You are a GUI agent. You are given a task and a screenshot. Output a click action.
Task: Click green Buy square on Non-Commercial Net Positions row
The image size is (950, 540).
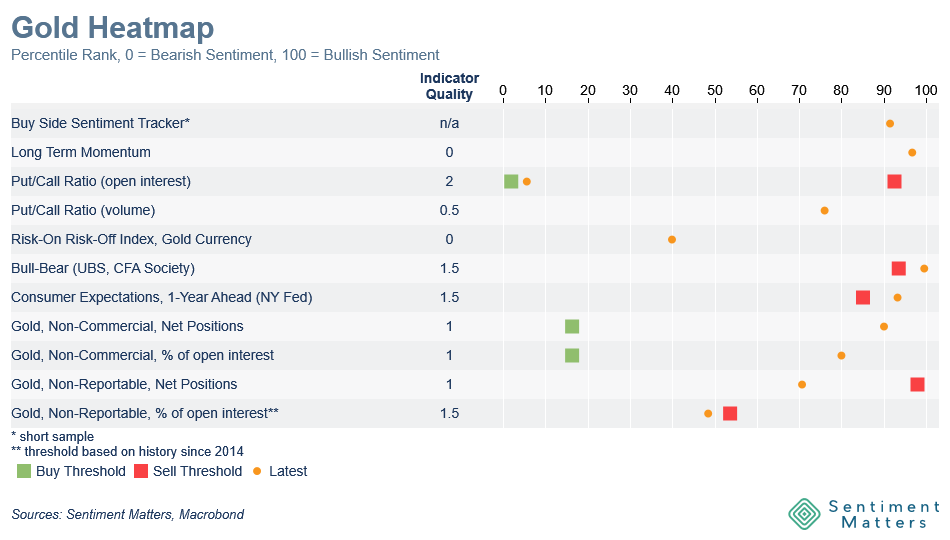pyautogui.click(x=571, y=326)
